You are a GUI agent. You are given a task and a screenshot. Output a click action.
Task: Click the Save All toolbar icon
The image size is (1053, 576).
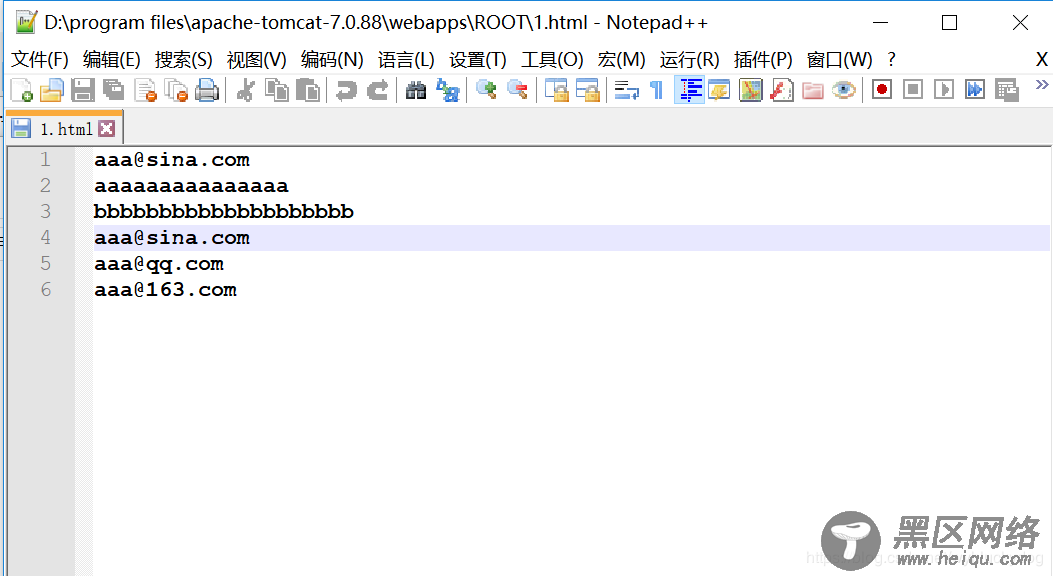113,90
